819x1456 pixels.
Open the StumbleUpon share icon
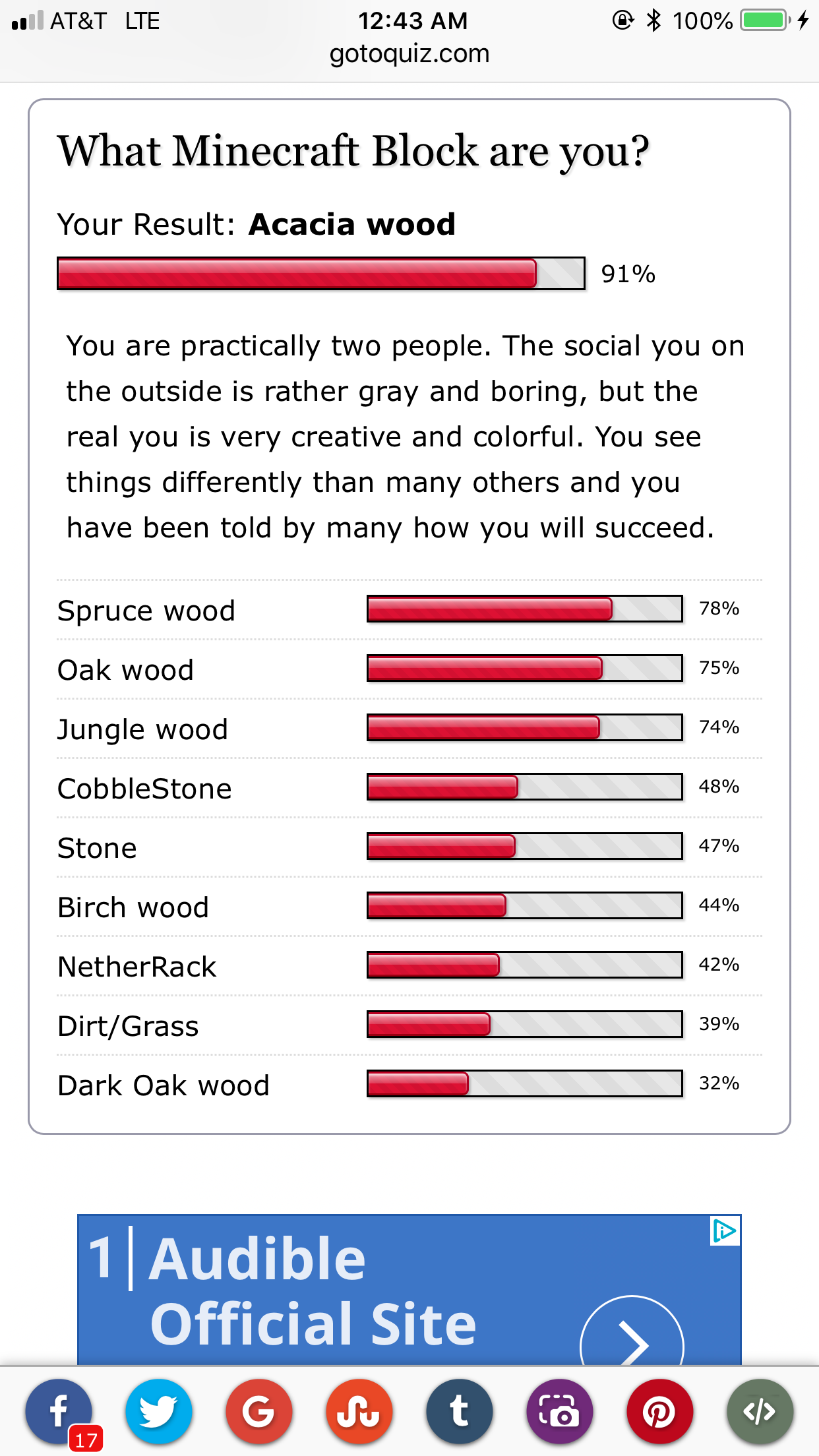[x=359, y=1412]
